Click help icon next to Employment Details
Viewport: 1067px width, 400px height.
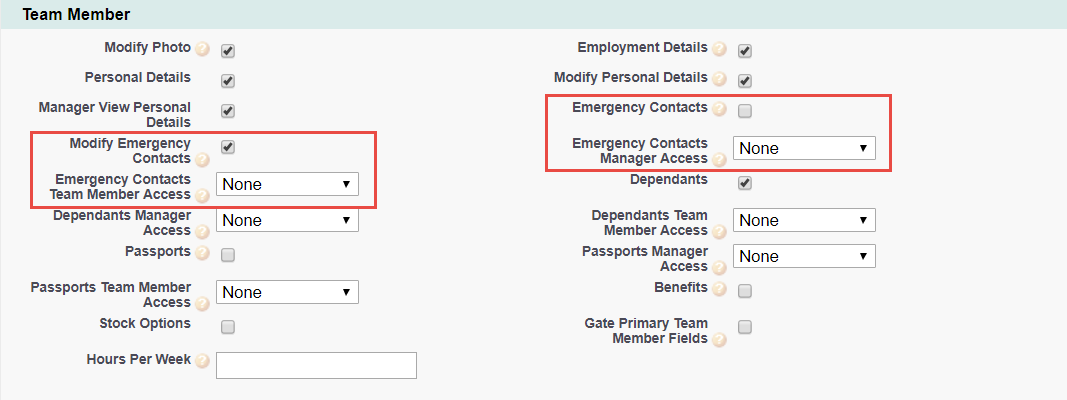click(719, 49)
